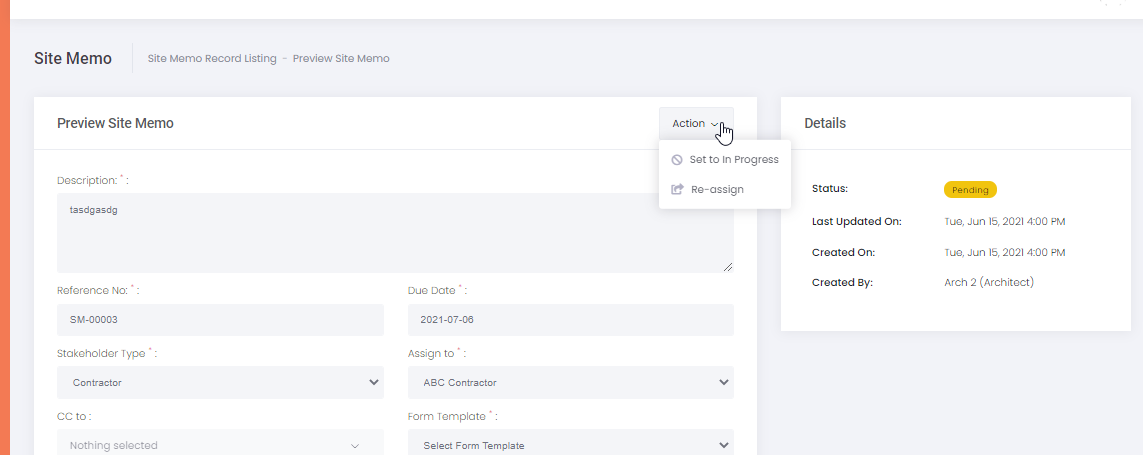The height and width of the screenshot is (455, 1143).
Task: Click the Site Memo page title
Action: click(x=73, y=58)
